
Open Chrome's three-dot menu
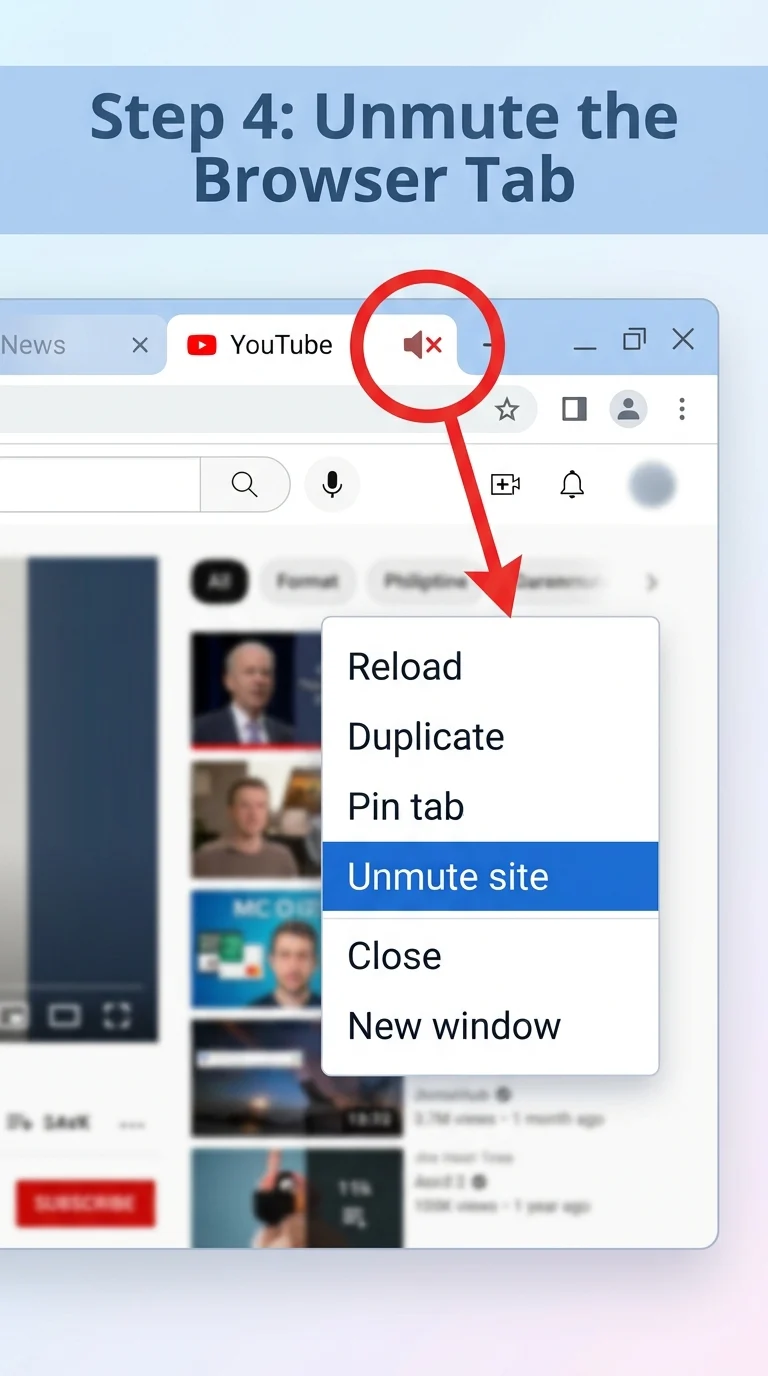pos(682,408)
